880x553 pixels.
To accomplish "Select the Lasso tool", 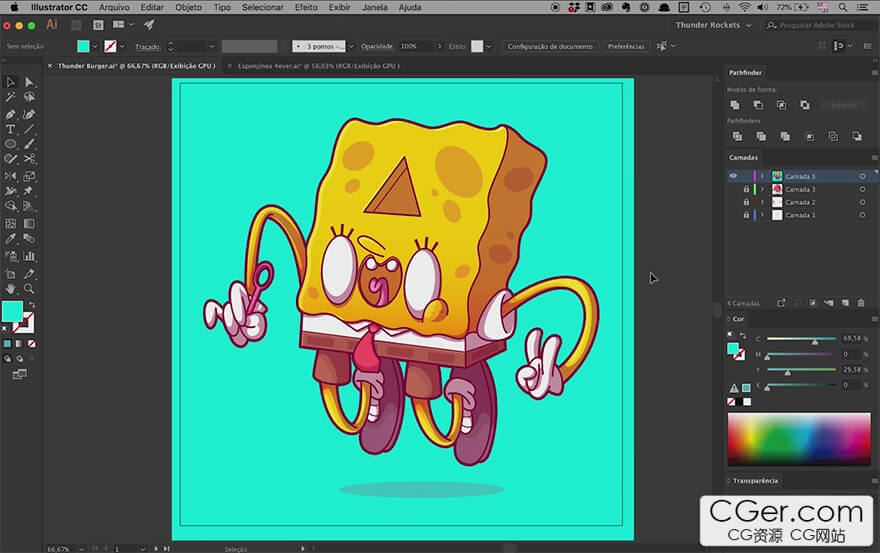I will tap(29, 97).
